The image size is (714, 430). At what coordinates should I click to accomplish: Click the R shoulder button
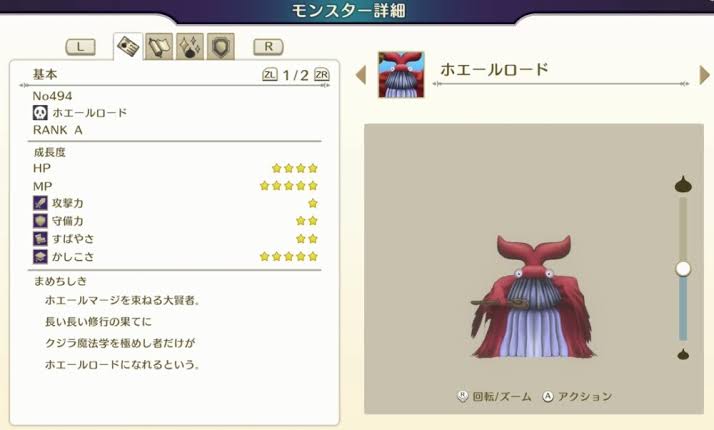(x=268, y=46)
